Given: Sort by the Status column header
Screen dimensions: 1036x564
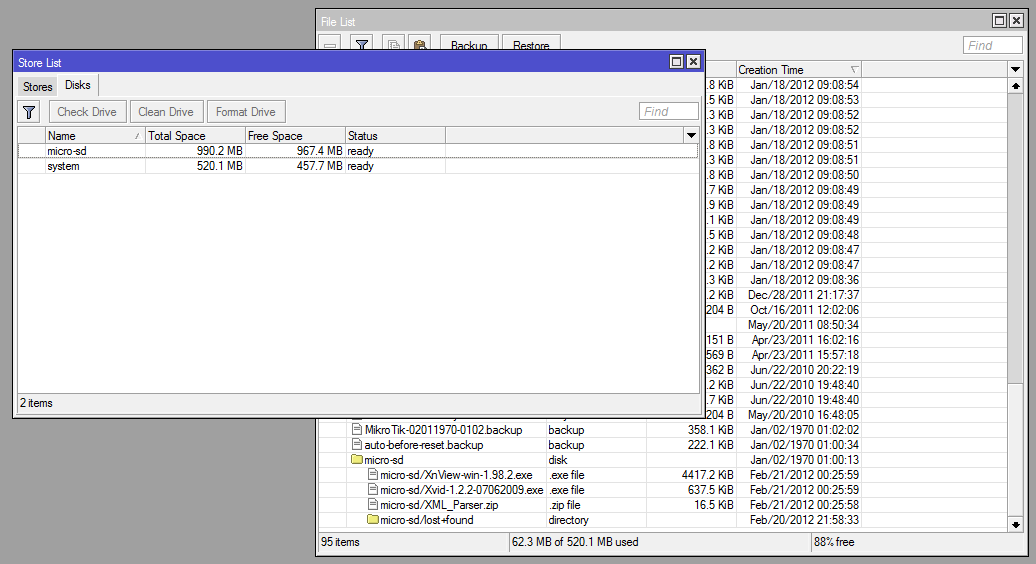Looking at the screenshot, I should click(395, 135).
